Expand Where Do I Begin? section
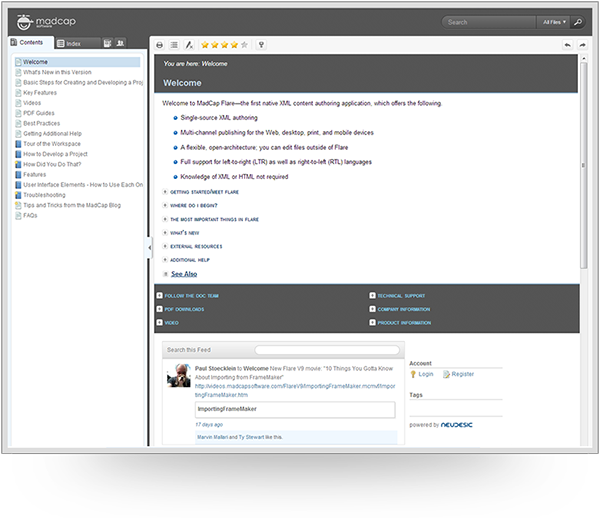Viewport: 600px width, 520px height. 190,205
